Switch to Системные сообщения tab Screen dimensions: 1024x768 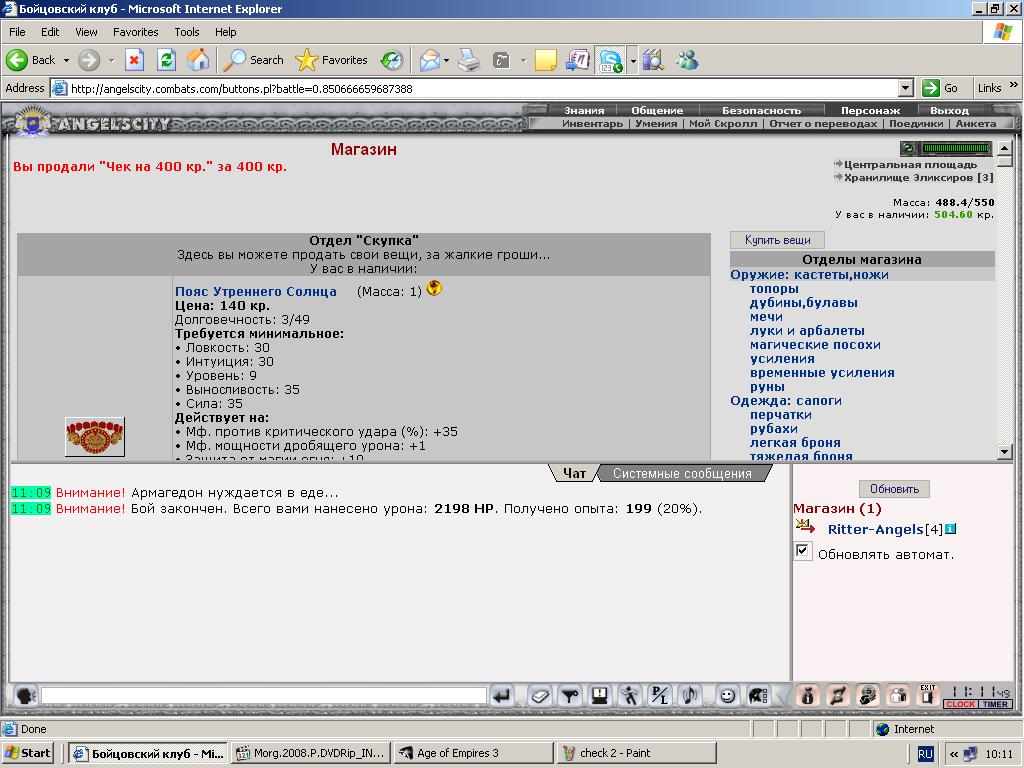tap(682, 473)
